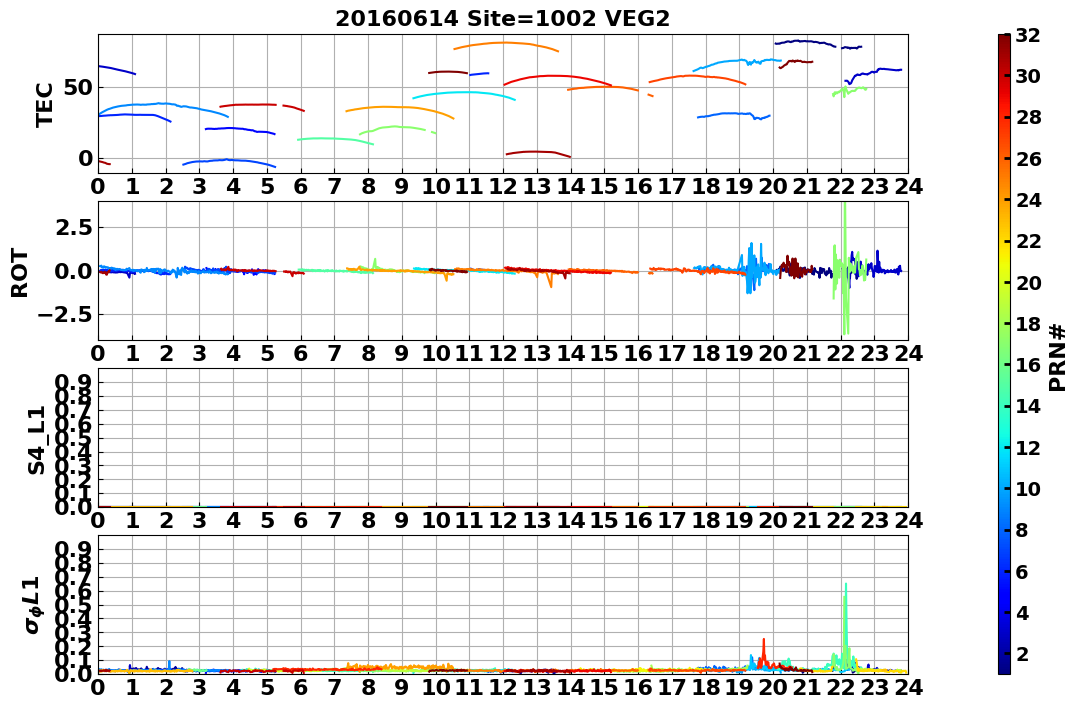
Task: Click hour 8 tick under σφL1 panel
Action: 368,686
